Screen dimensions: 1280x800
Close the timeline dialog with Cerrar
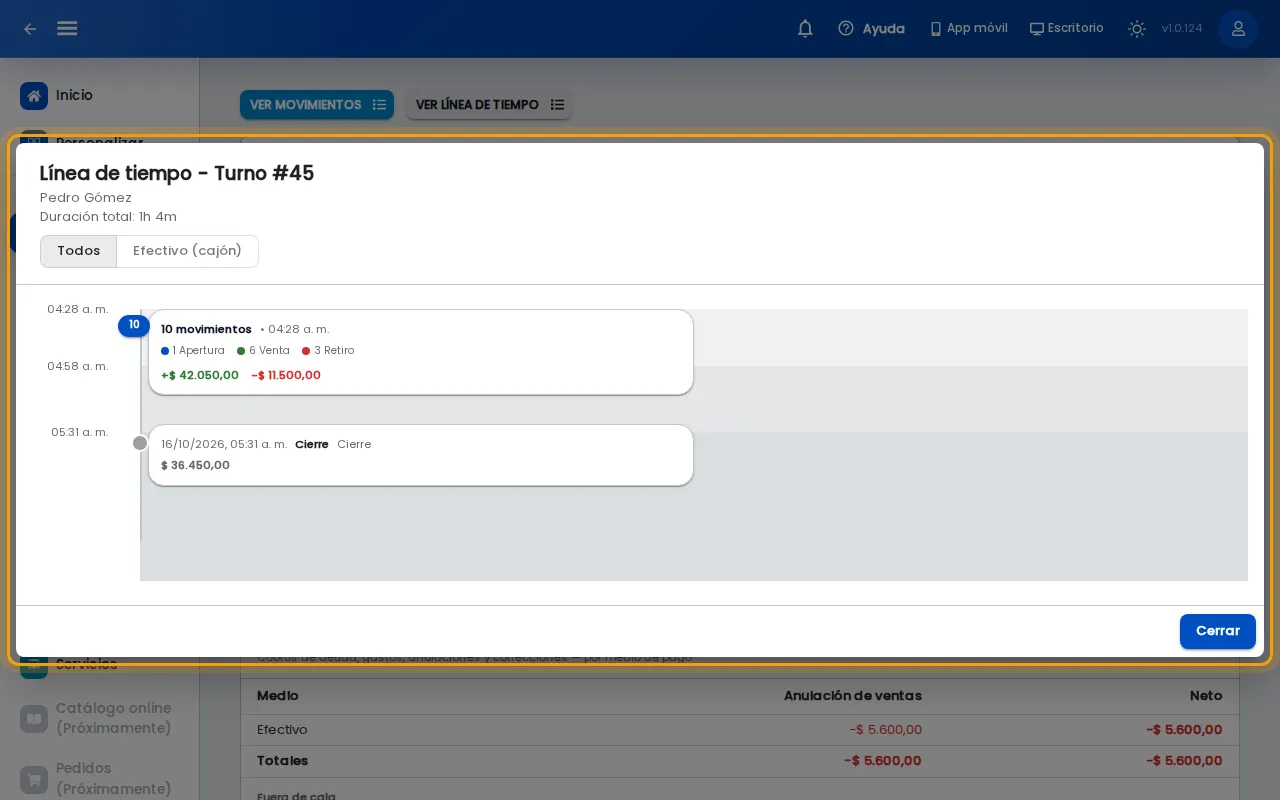click(x=1218, y=631)
